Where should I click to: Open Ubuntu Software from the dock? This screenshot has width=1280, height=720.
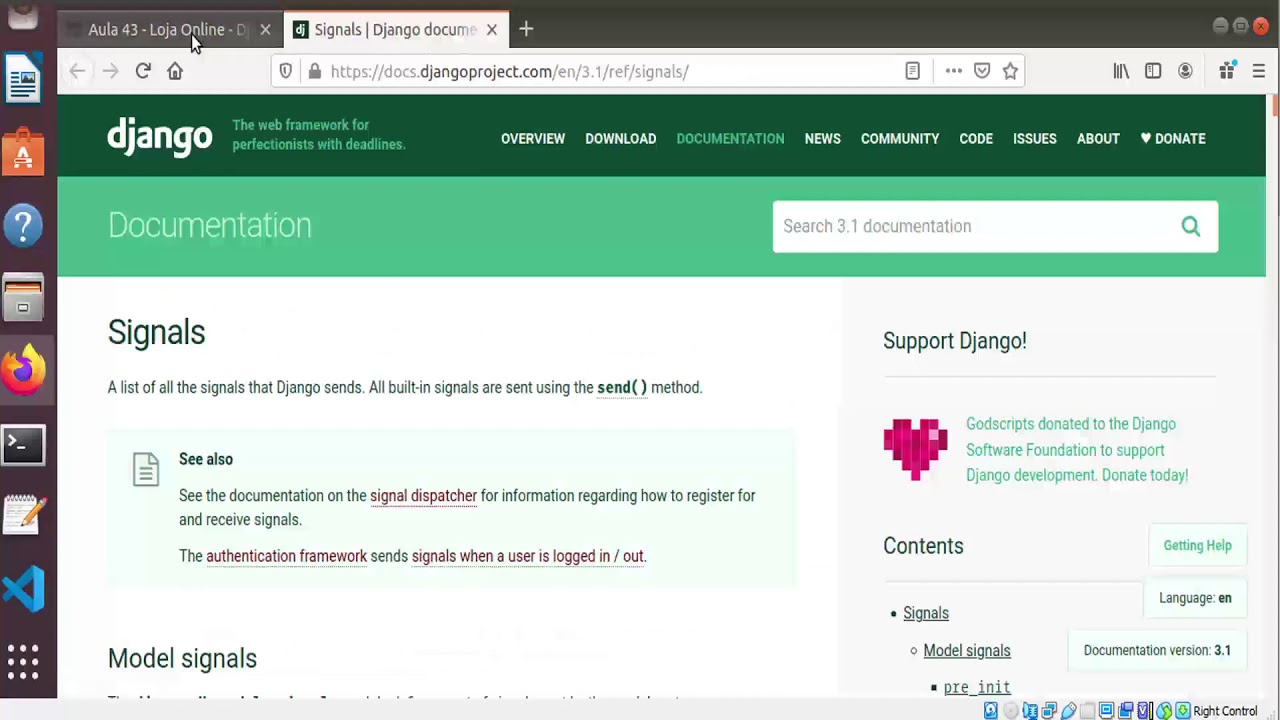pos(23,152)
